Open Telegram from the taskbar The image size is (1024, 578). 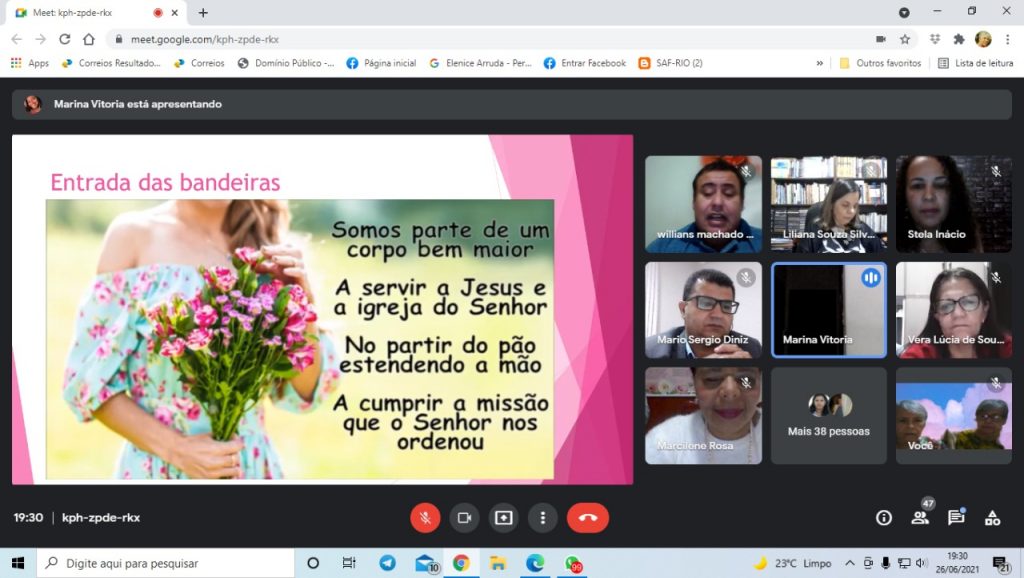click(387, 563)
